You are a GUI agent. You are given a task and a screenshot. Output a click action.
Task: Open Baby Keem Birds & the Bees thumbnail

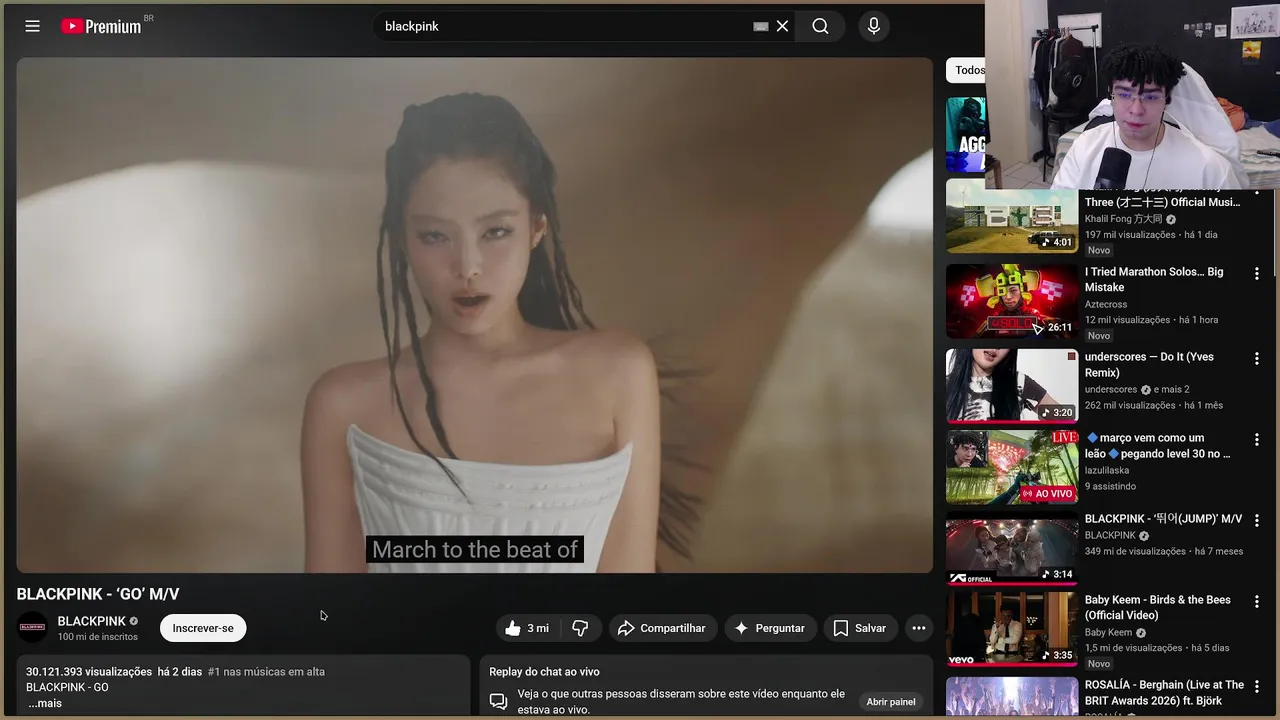tap(1012, 629)
